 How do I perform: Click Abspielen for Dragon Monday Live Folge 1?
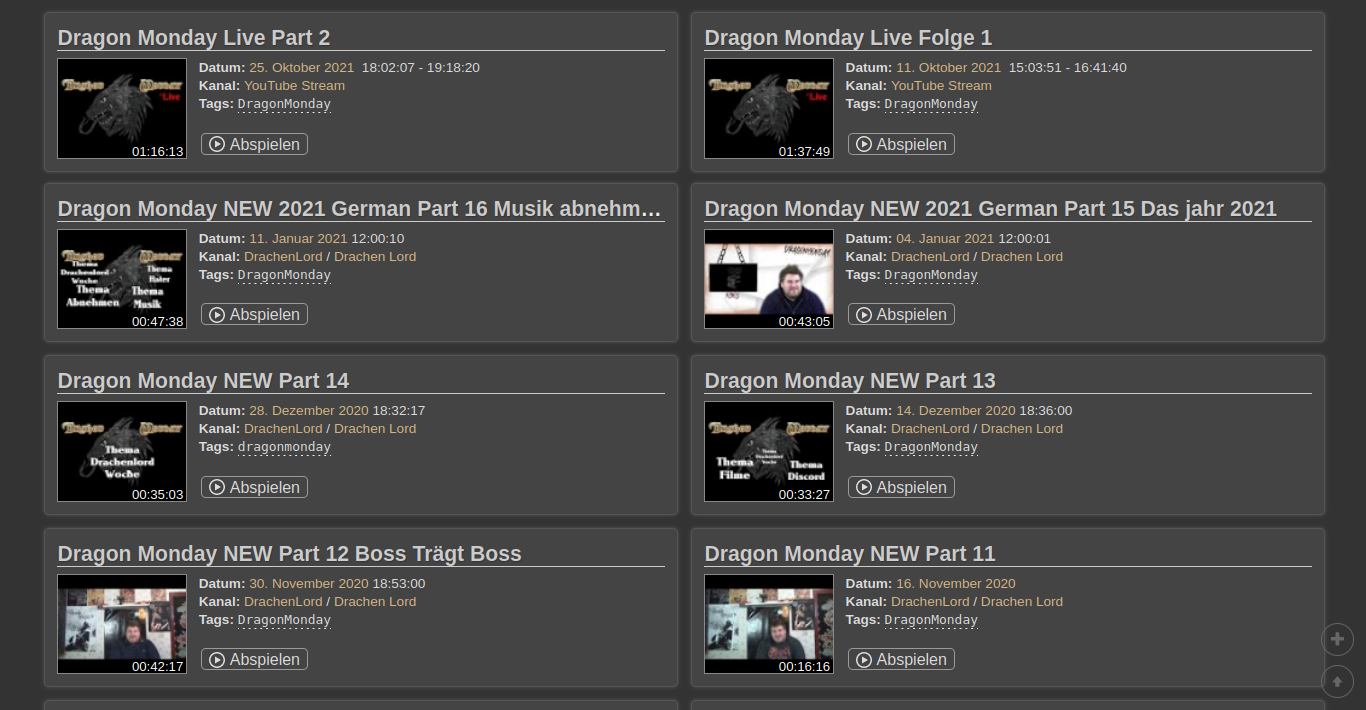coord(901,144)
